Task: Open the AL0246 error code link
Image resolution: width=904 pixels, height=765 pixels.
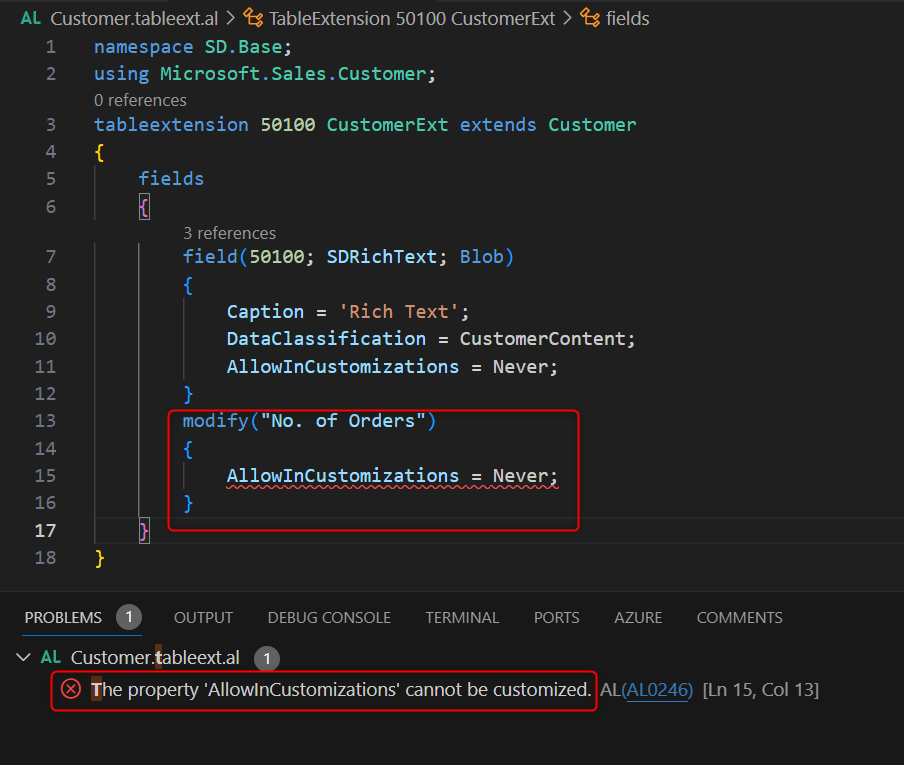Action: tap(657, 689)
